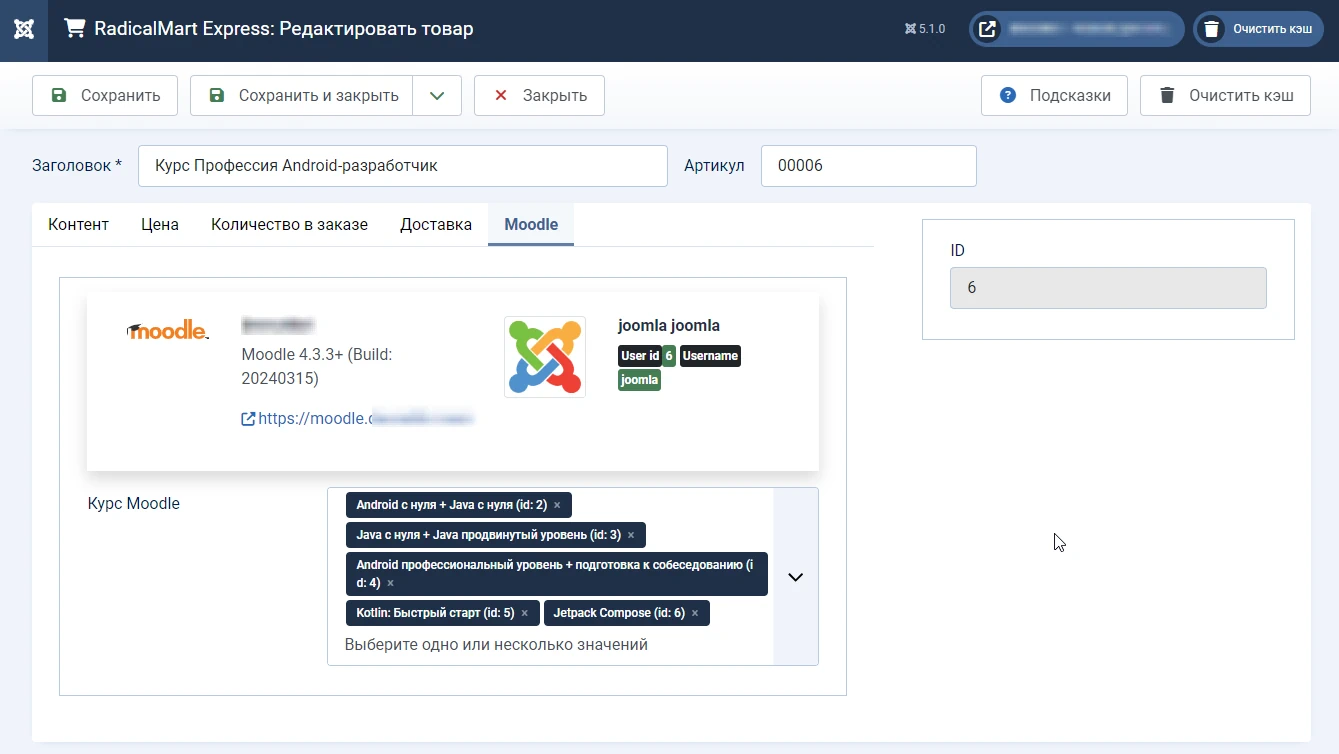Remove 'Kotlin: Быстрый старт' course tag
The height and width of the screenshot is (754, 1339).
pos(524,613)
